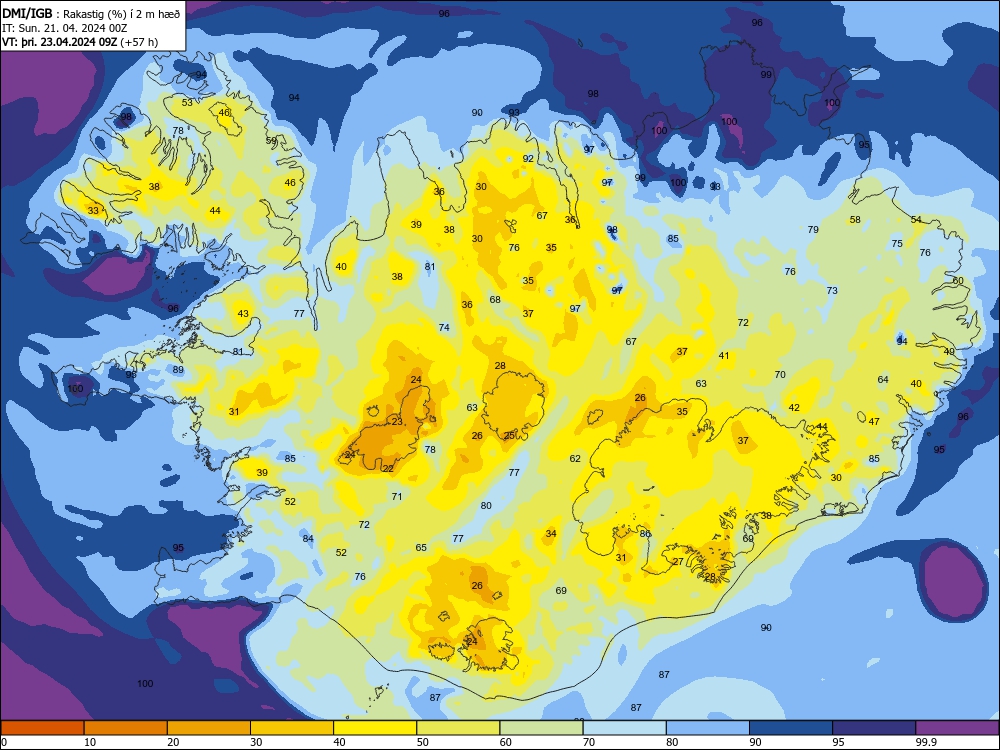This screenshot has height=750, width=1000.
Task: Click the 0–10 dark orange legend swatch
Action: 42,728
